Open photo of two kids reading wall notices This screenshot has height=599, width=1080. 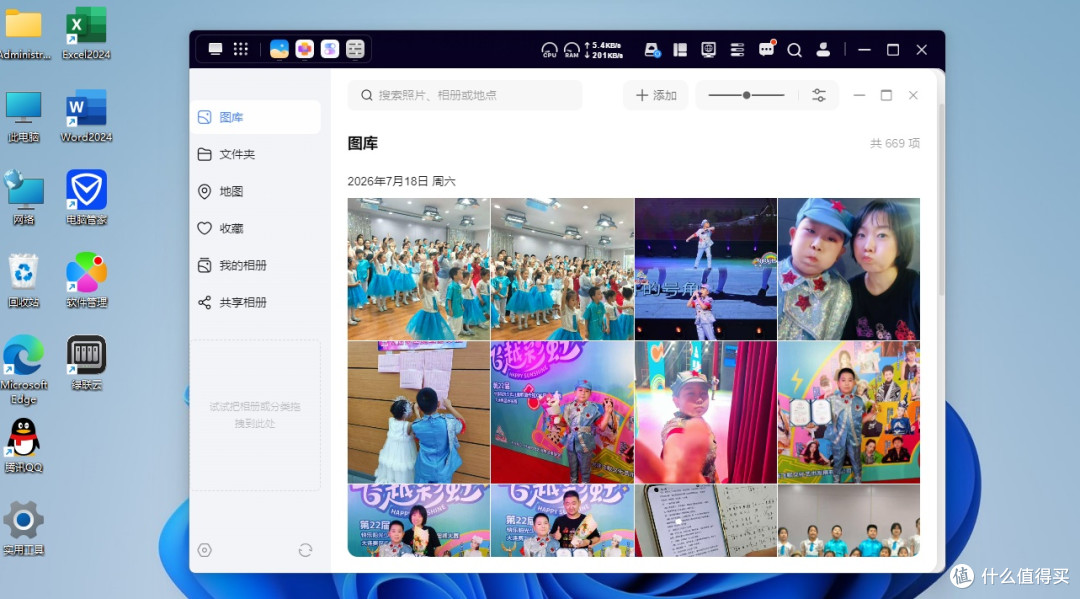(419, 412)
